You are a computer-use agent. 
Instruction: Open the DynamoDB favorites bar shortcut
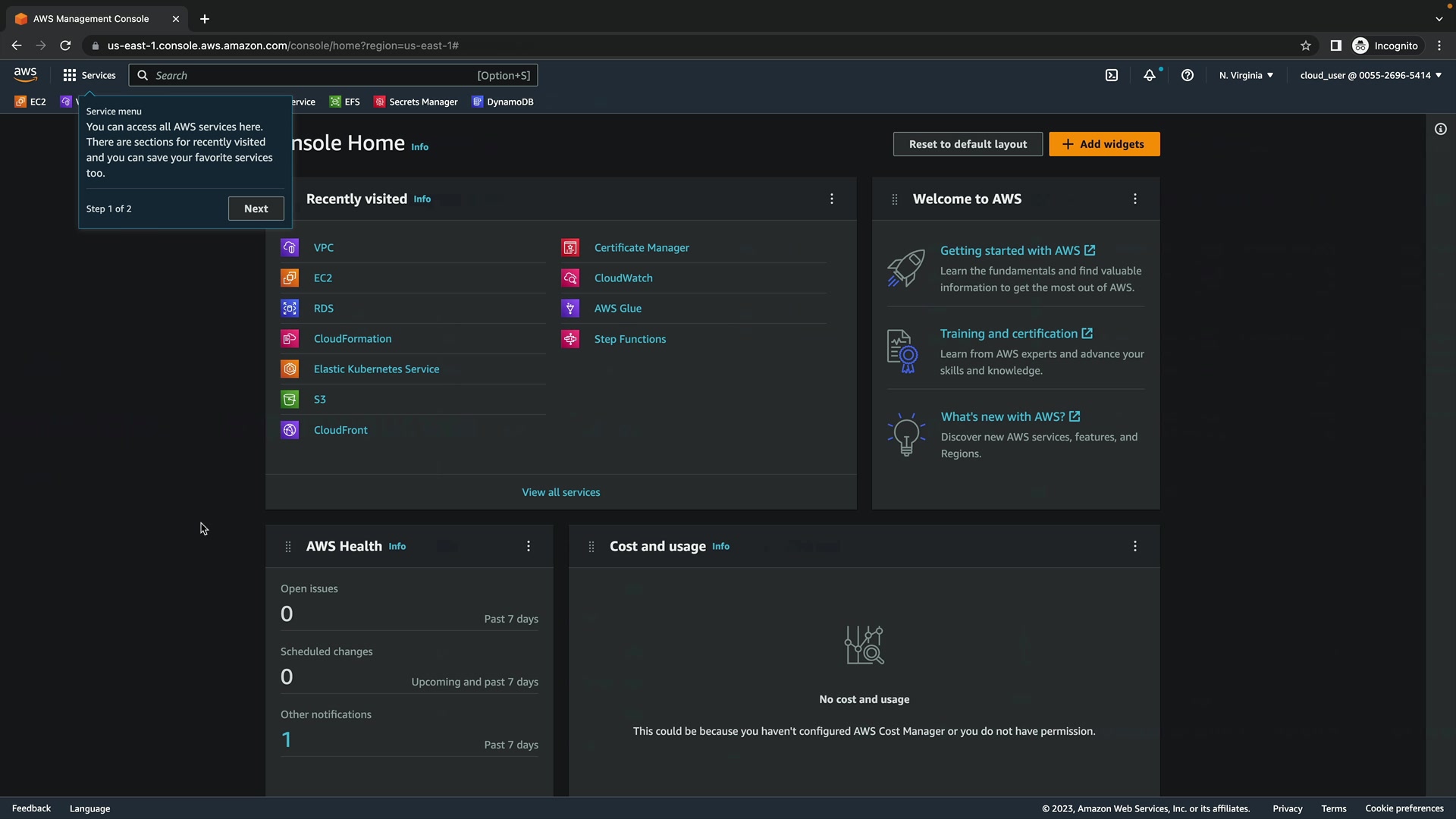tap(503, 102)
